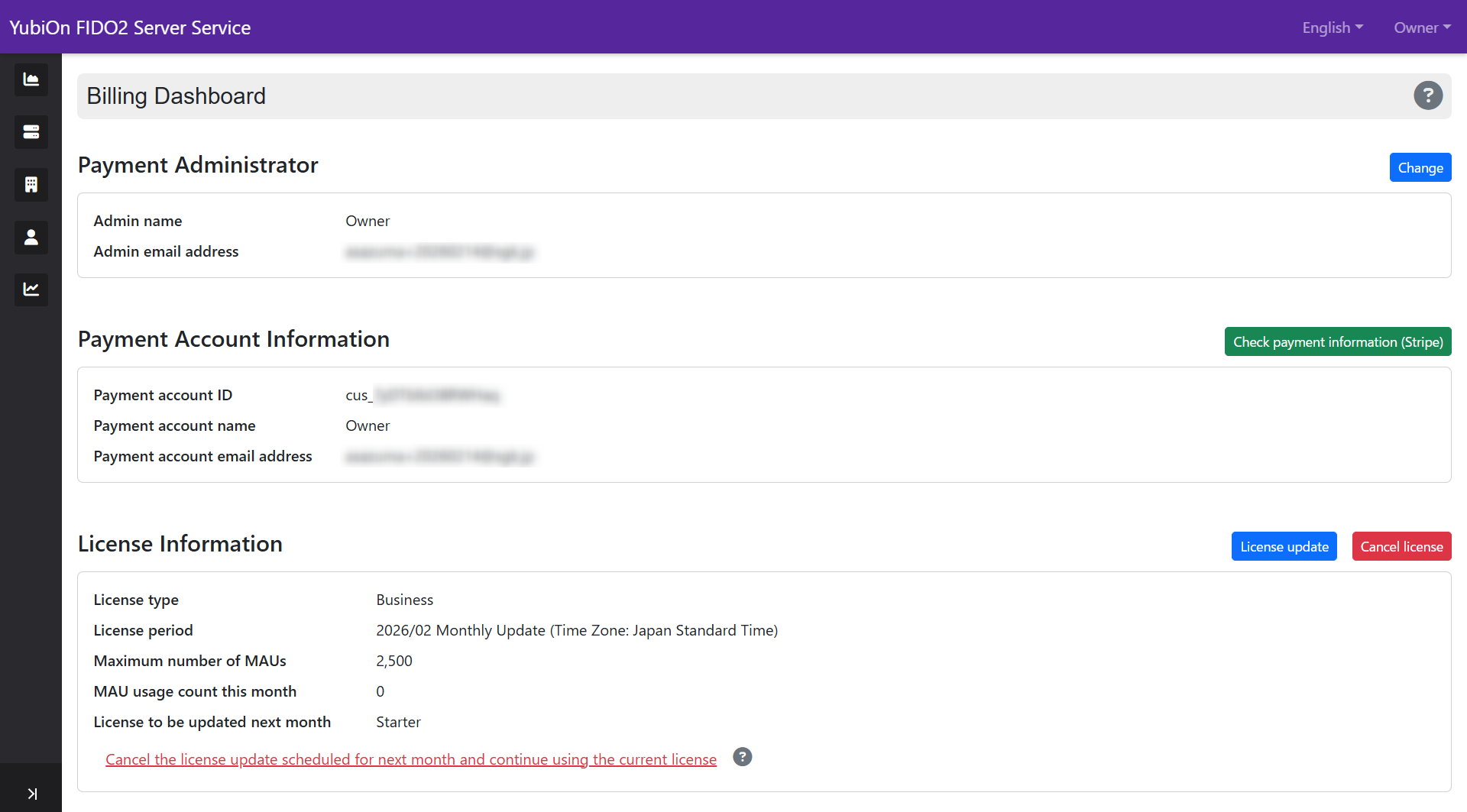The image size is (1467, 812).
Task: Click the blurred admin email address value
Action: [x=439, y=252]
